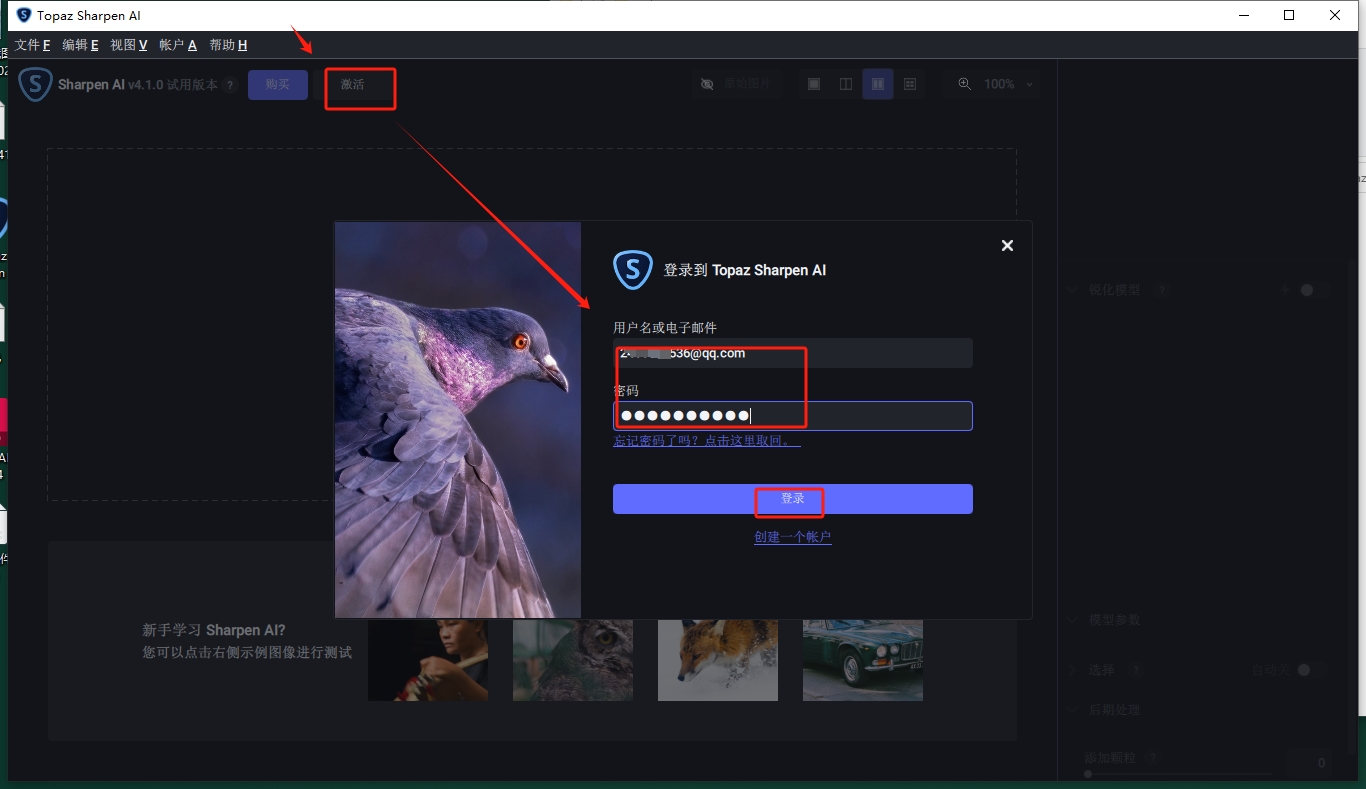Collapse the 锐化模型 section
1366x789 pixels.
(1073, 290)
